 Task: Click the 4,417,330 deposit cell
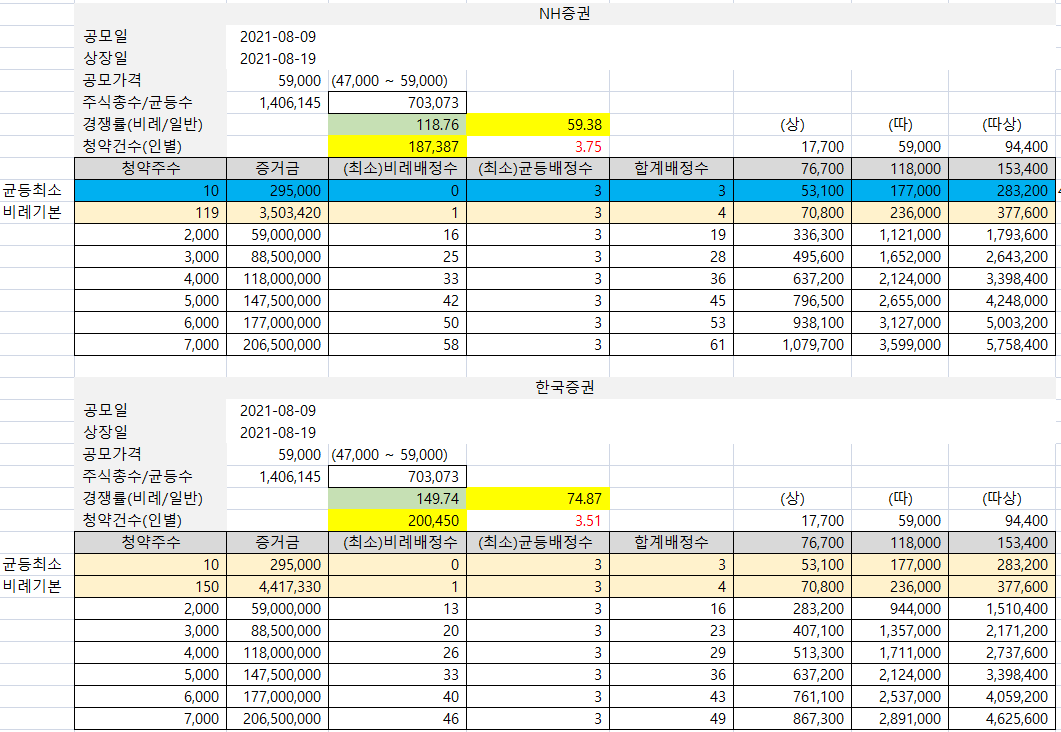[x=277, y=587]
